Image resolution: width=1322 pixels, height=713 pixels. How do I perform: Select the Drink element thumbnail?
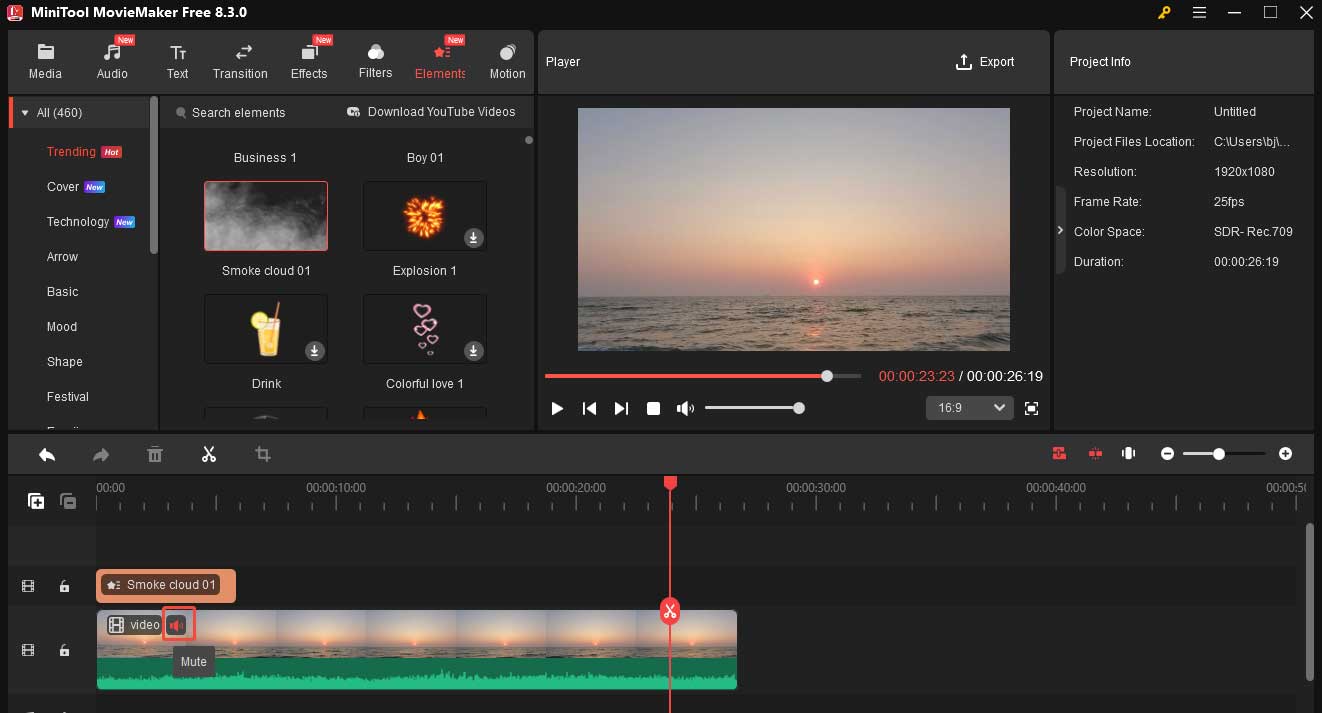pyautogui.click(x=266, y=329)
